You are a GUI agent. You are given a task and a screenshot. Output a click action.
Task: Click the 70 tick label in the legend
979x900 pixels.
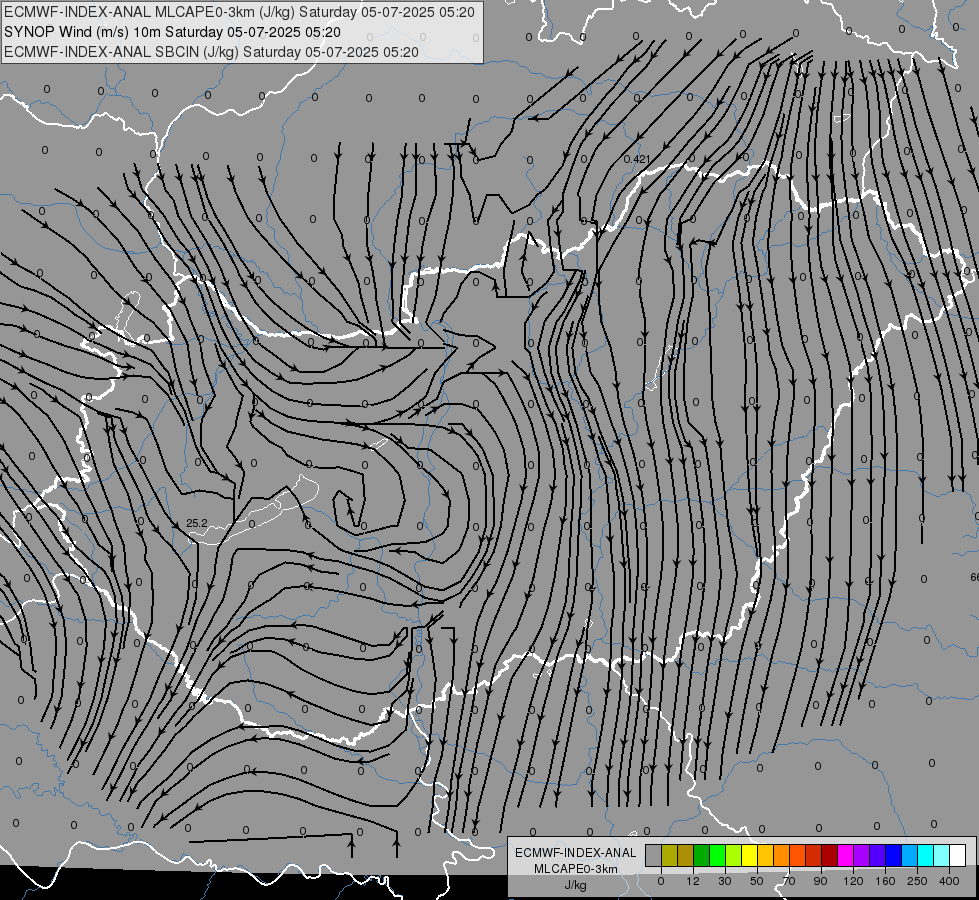pyautogui.click(x=789, y=881)
